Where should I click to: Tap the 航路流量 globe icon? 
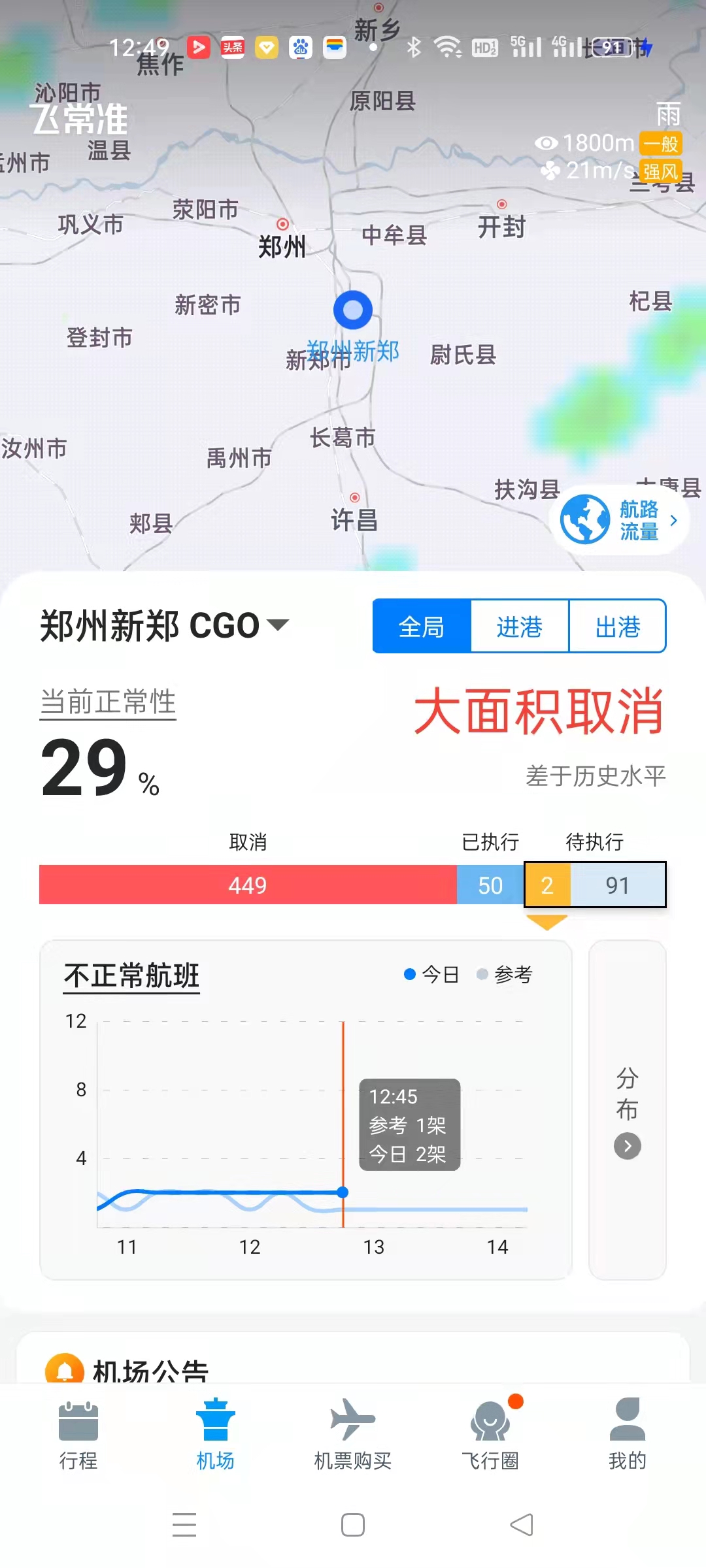click(x=585, y=520)
